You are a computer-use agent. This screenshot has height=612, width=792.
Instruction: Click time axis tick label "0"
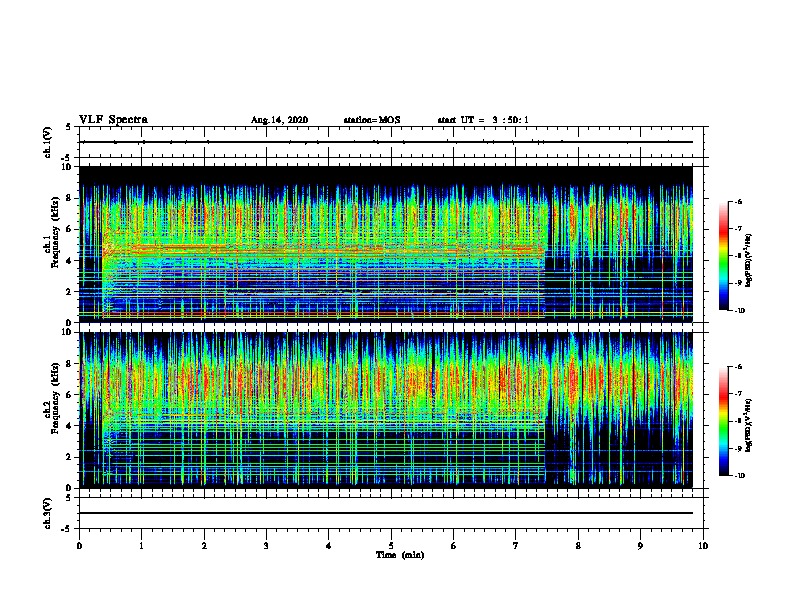pos(79,546)
